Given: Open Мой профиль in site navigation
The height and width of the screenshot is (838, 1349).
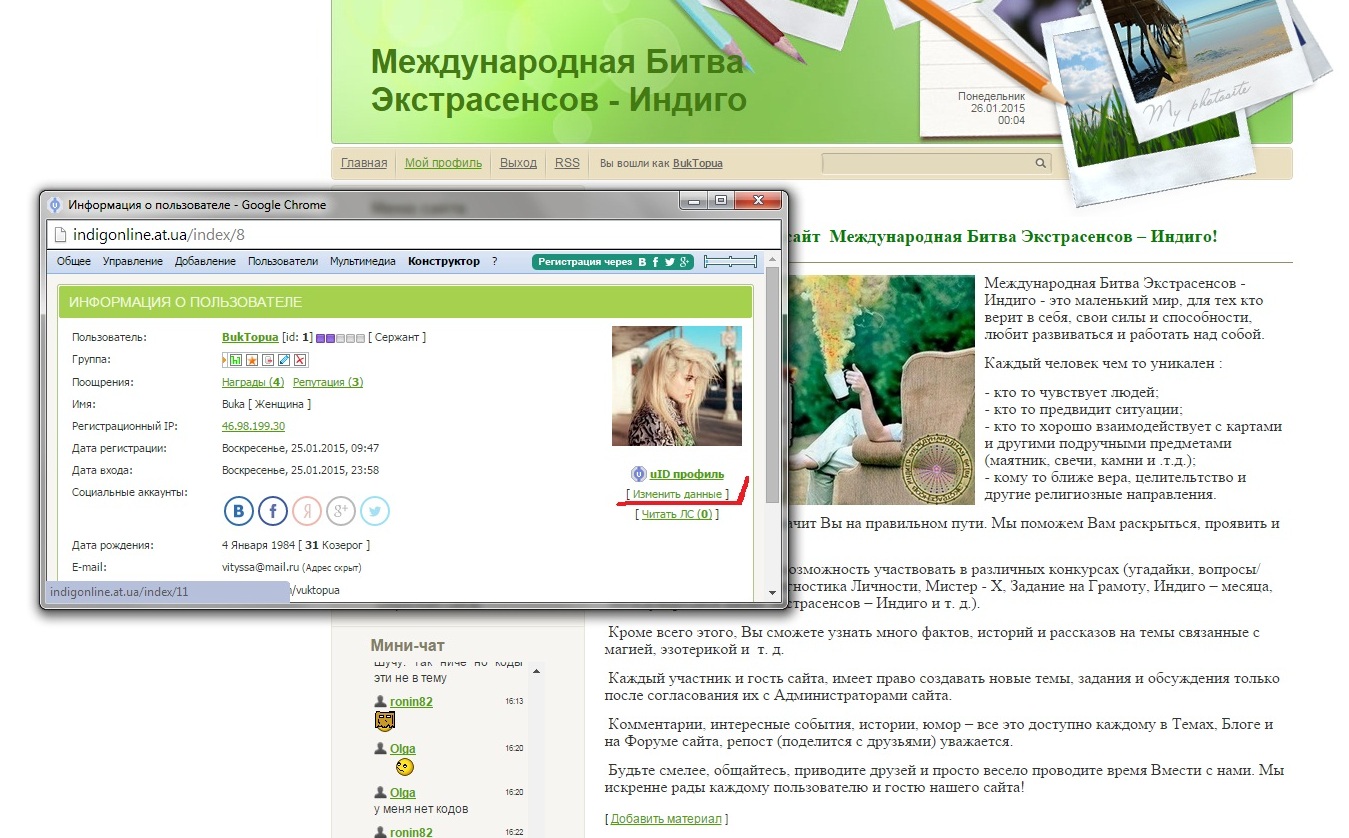Looking at the screenshot, I should click(443, 163).
